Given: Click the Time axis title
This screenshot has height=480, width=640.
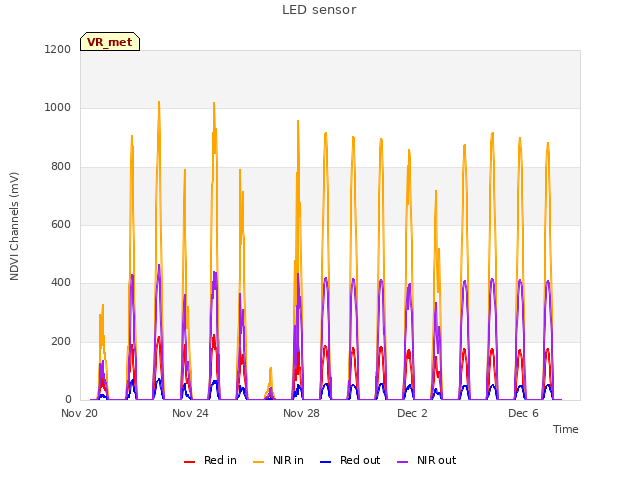Looking at the screenshot, I should click(x=565, y=429).
